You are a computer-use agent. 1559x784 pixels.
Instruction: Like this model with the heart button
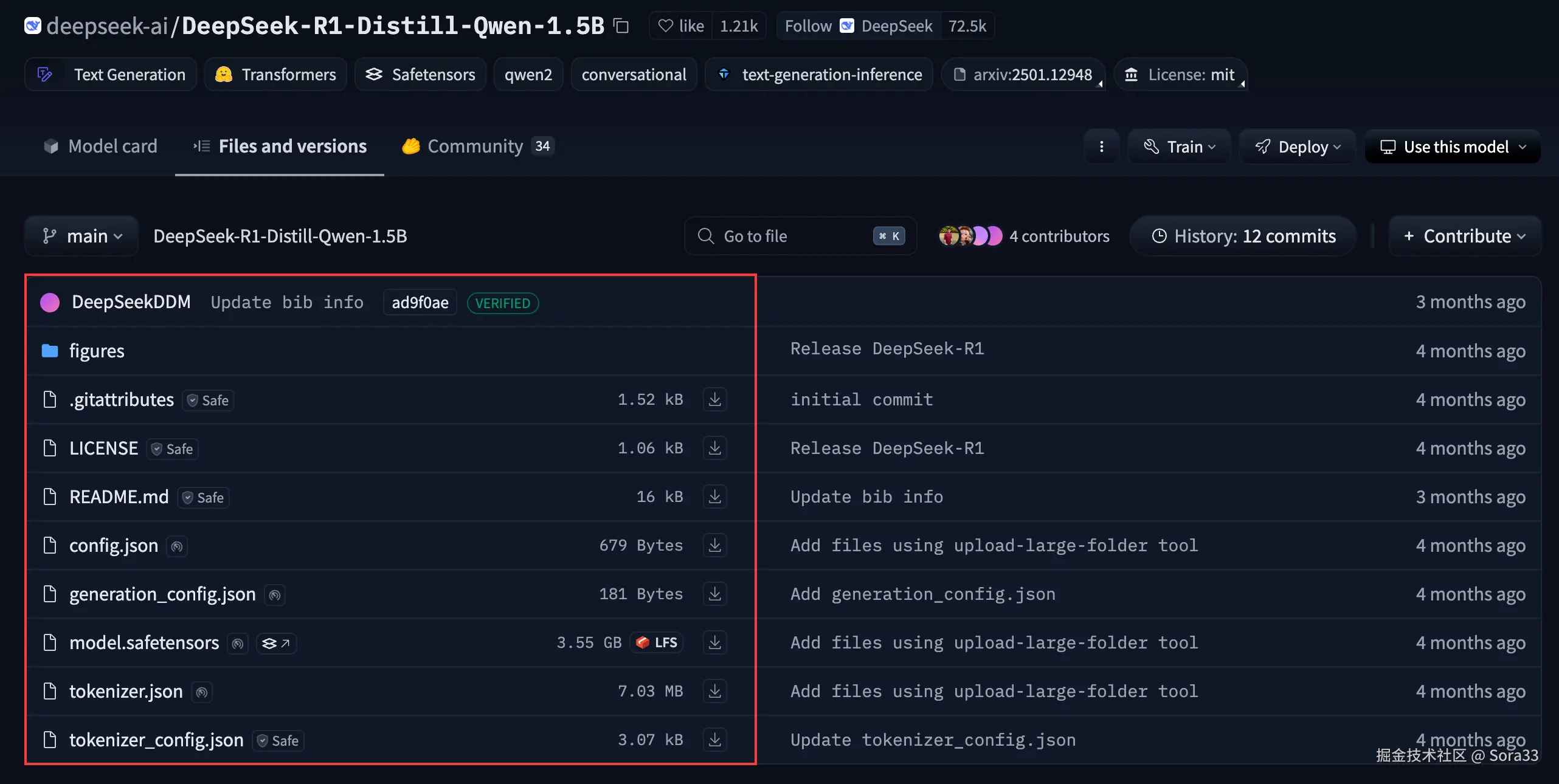click(682, 26)
